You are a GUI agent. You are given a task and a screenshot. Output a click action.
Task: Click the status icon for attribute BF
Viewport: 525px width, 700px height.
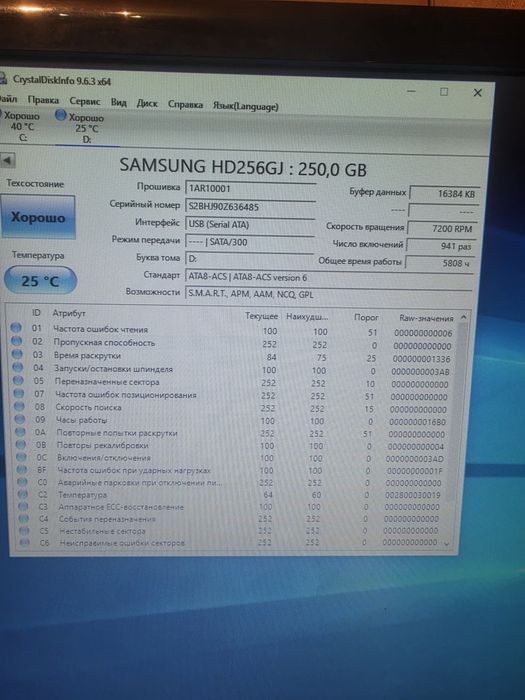tap(22, 470)
